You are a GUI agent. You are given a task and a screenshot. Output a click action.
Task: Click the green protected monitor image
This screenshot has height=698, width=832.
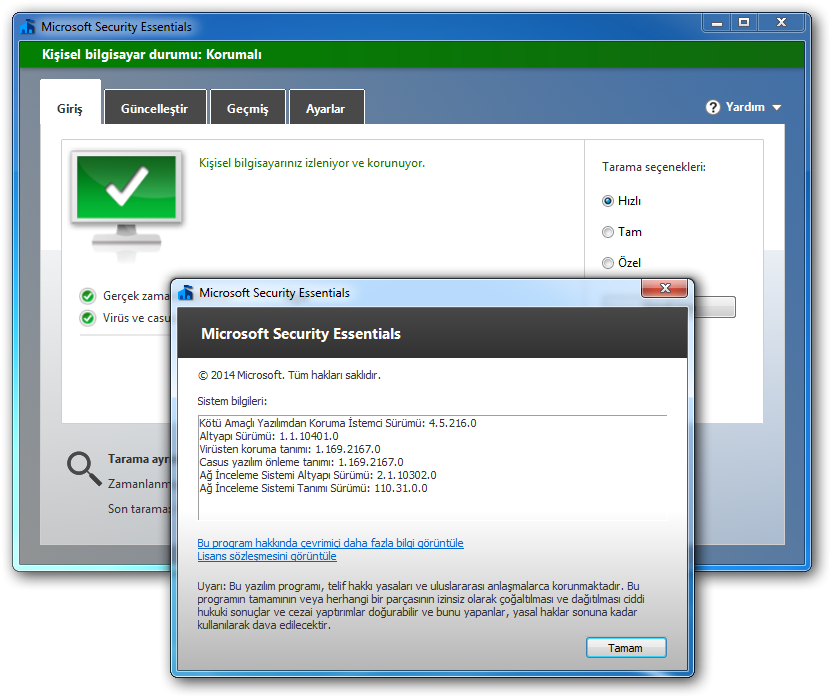[x=126, y=204]
